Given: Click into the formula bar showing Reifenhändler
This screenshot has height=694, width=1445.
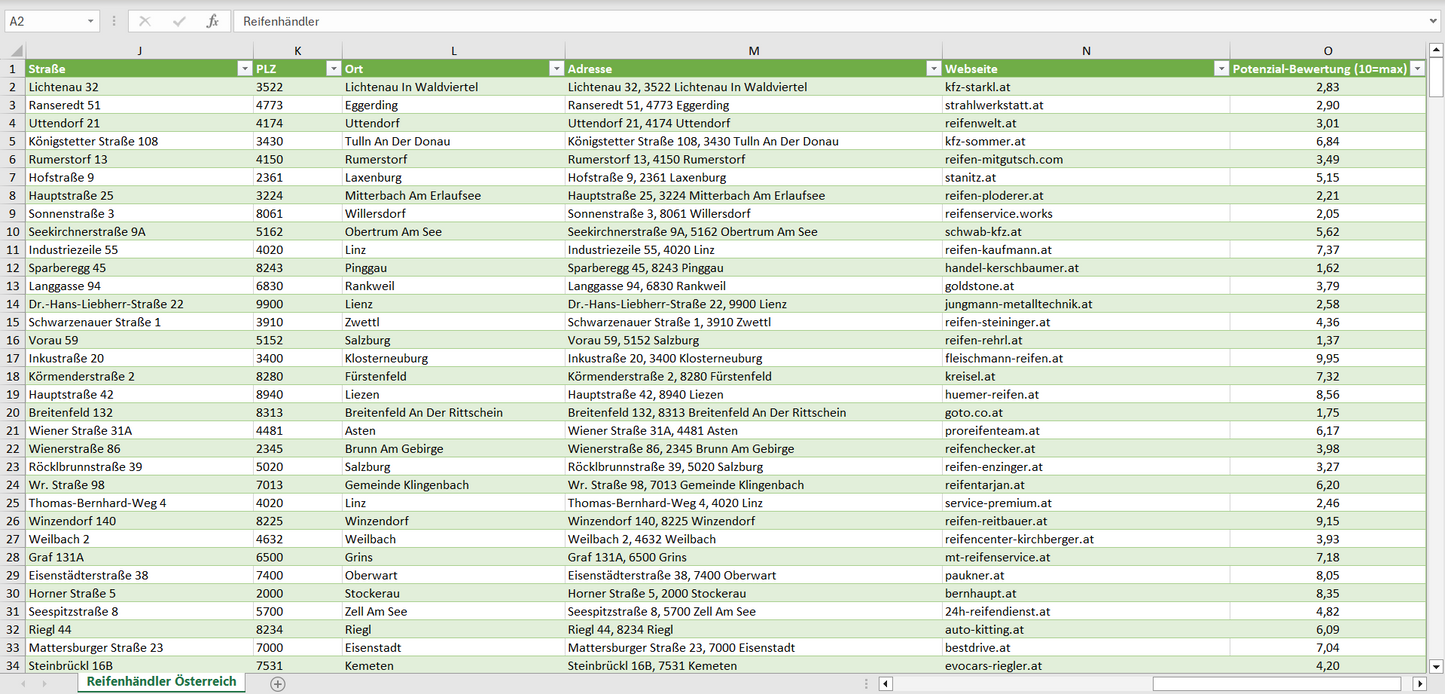Looking at the screenshot, I should coord(800,21).
